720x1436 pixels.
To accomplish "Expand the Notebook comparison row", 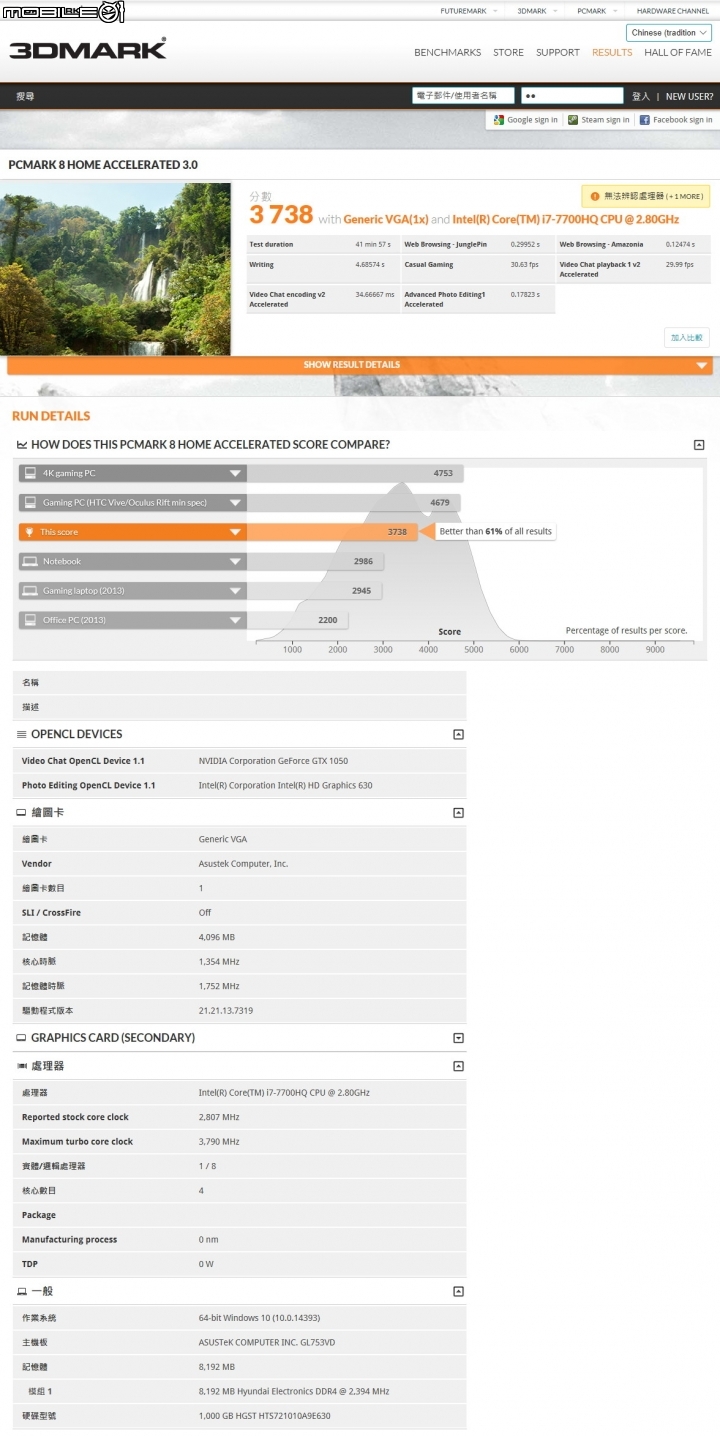I will (235, 561).
